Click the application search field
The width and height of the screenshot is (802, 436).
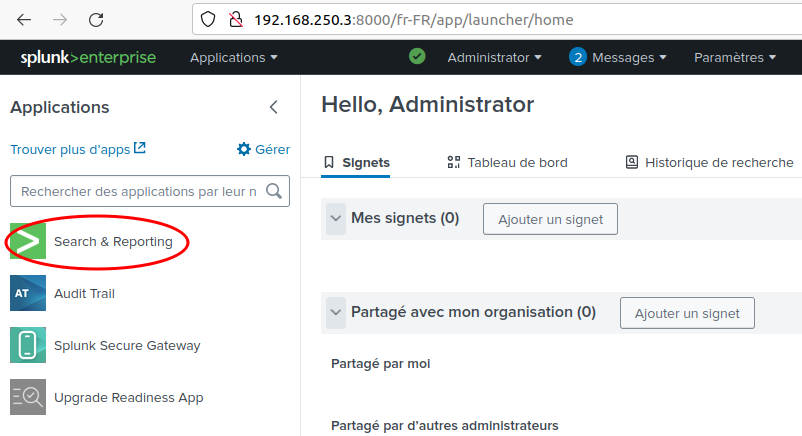coord(150,191)
